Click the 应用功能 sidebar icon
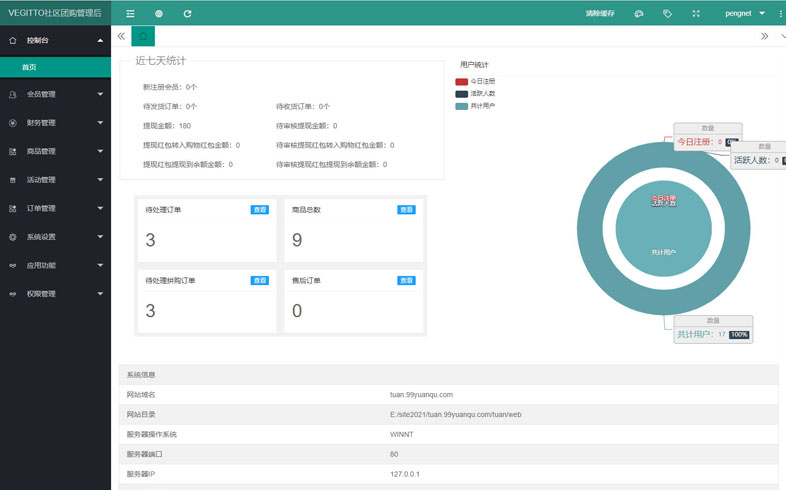 (x=13, y=266)
